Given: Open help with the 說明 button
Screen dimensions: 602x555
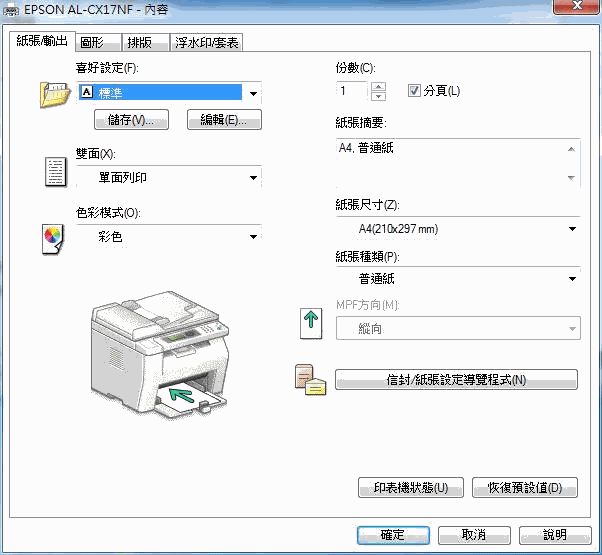Looking at the screenshot, I should pos(555,535).
